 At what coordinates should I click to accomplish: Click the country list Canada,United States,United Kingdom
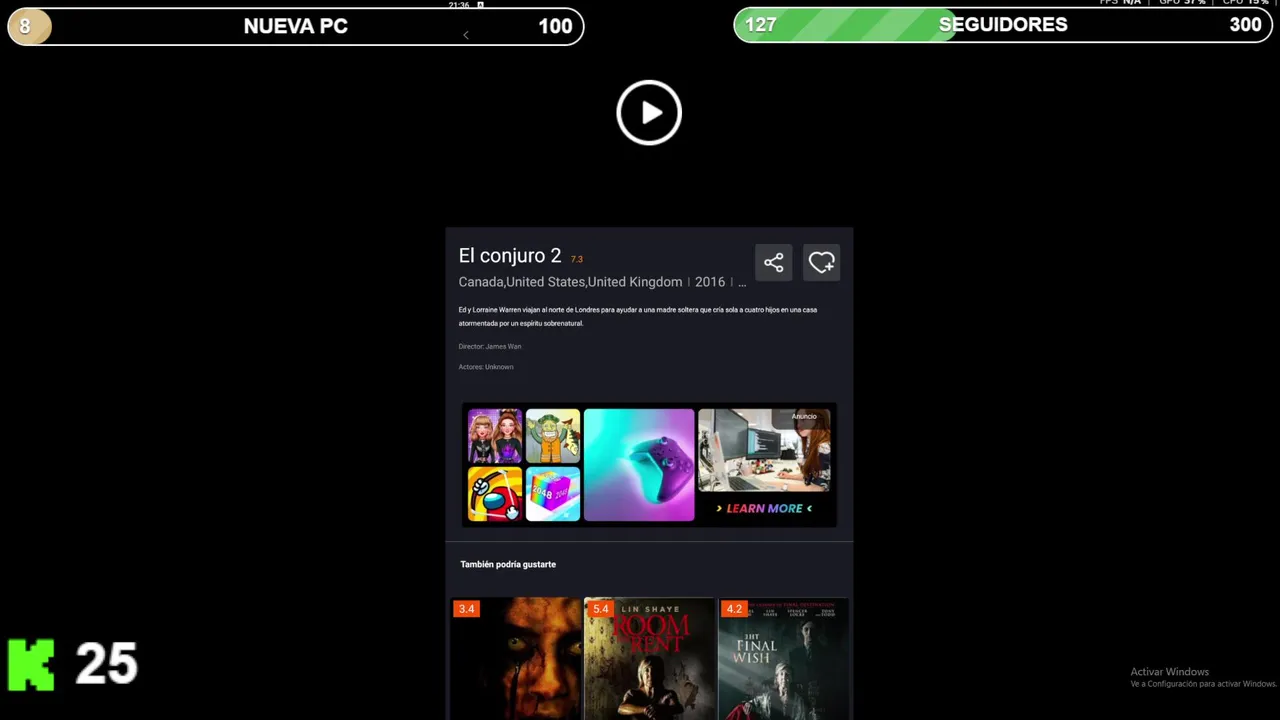coord(570,282)
